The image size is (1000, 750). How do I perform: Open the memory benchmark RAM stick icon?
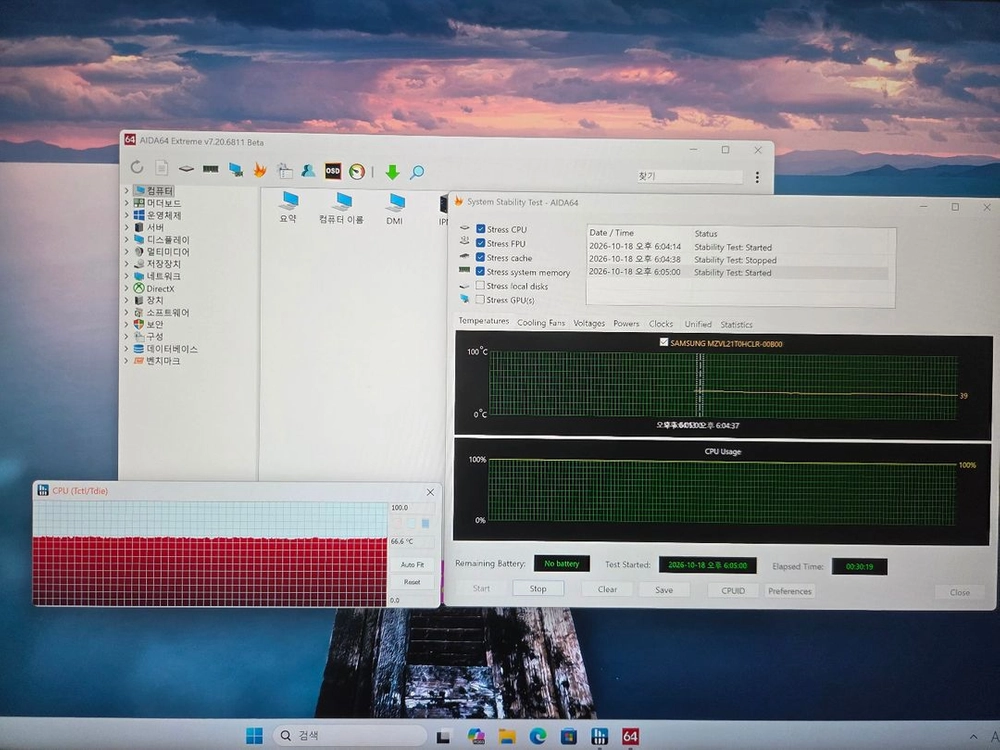pyautogui.click(x=210, y=169)
